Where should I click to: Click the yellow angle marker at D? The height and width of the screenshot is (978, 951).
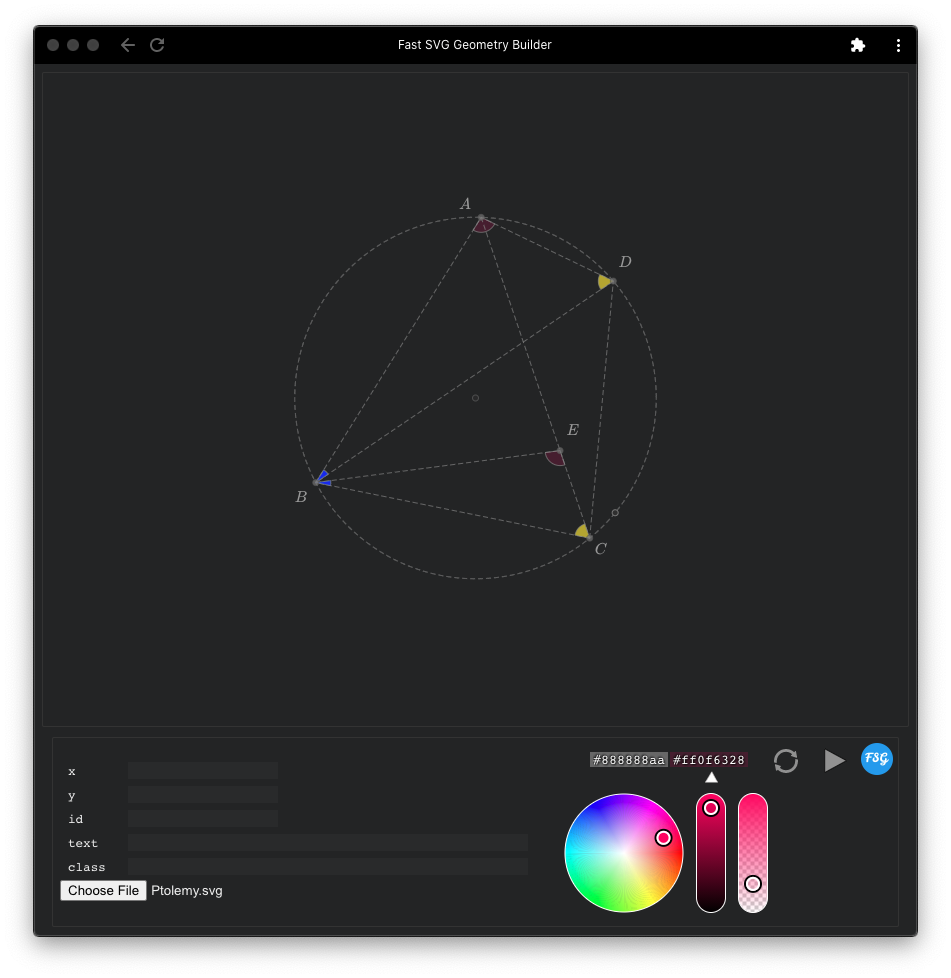[x=604, y=282]
